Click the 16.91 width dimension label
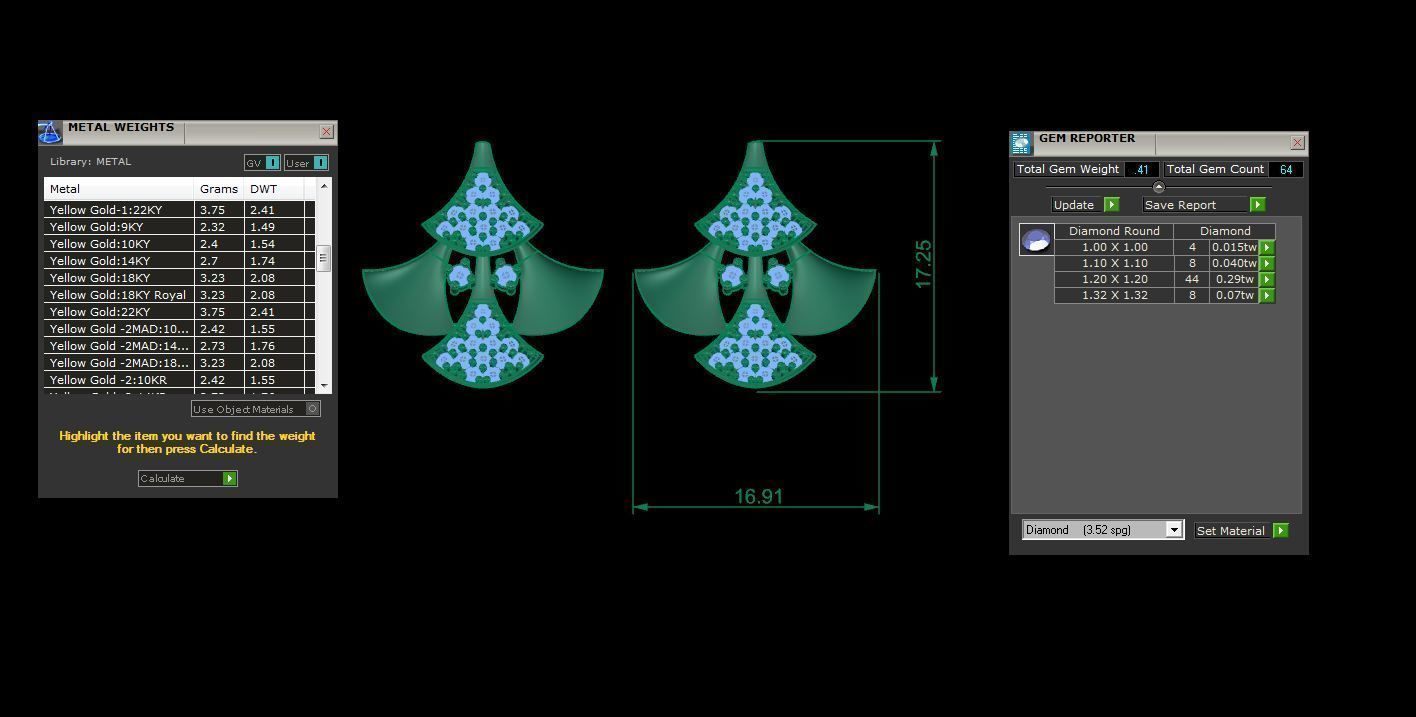The width and height of the screenshot is (1416, 717). point(758,496)
